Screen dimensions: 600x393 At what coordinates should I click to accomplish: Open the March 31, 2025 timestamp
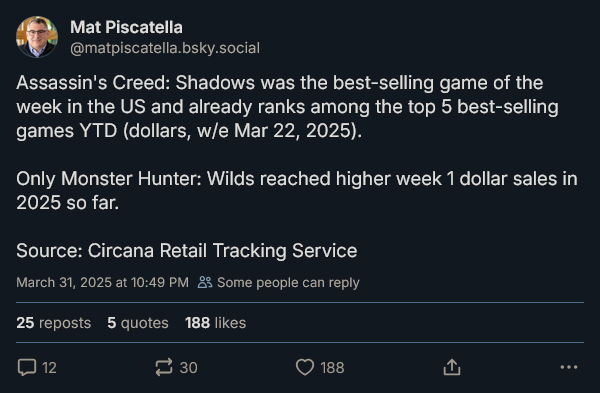[103, 282]
